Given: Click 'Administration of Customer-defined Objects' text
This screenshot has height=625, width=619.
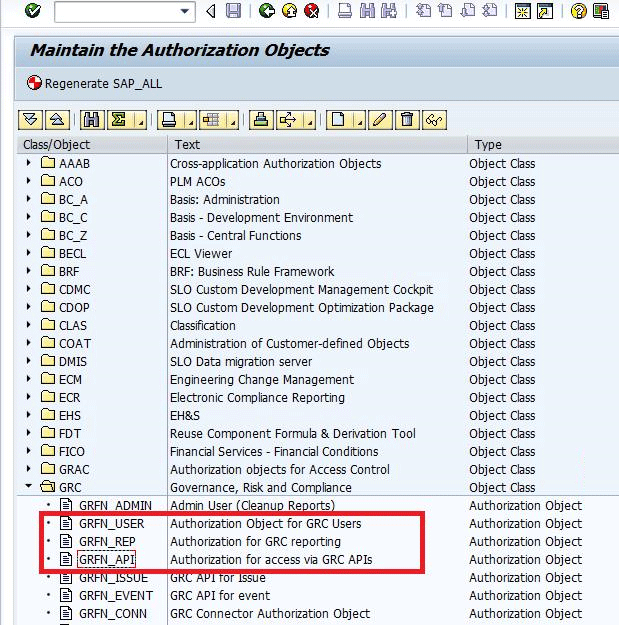Looking at the screenshot, I should tap(290, 344).
